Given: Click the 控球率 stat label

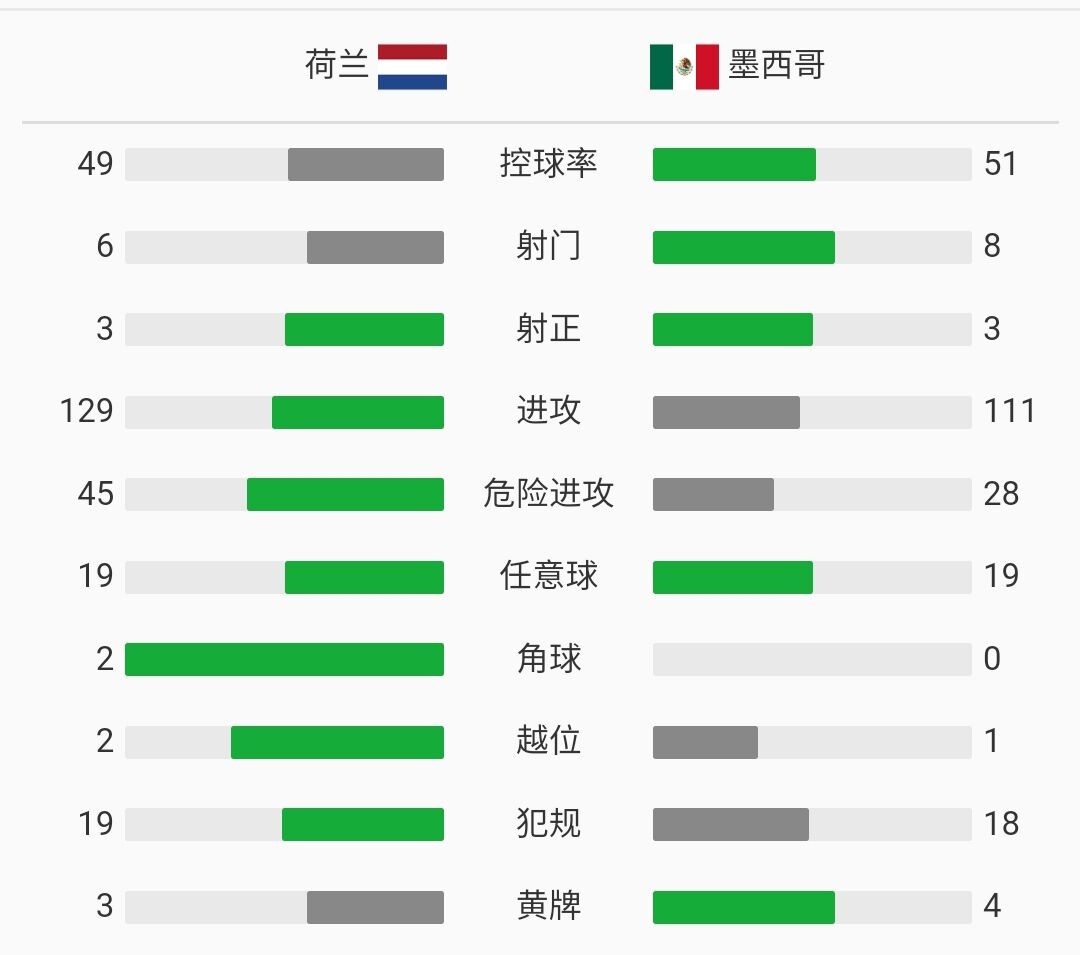Looking at the screenshot, I should pos(548,164).
